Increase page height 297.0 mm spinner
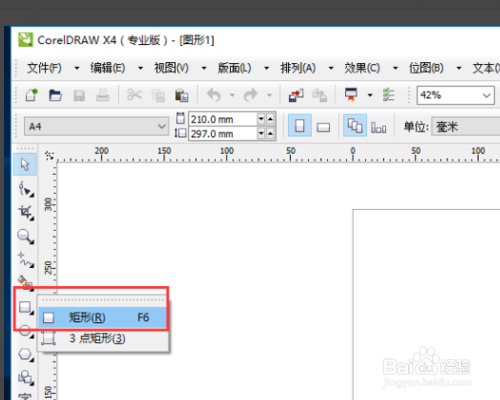500x400 pixels. 270,134
